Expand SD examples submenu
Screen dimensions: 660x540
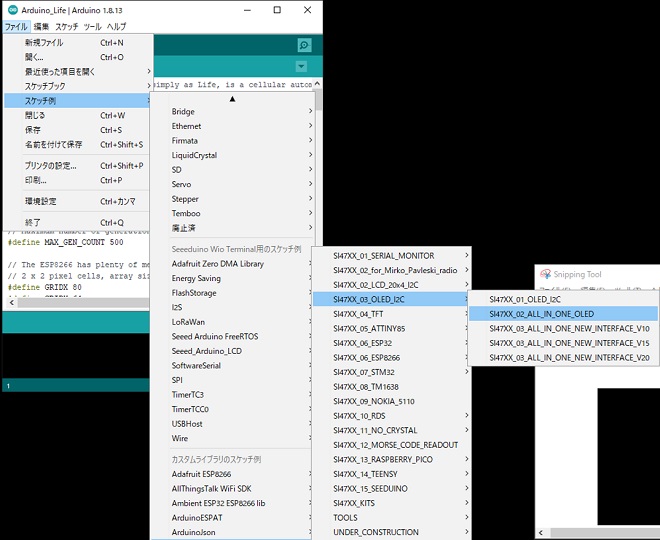click(x=233, y=170)
